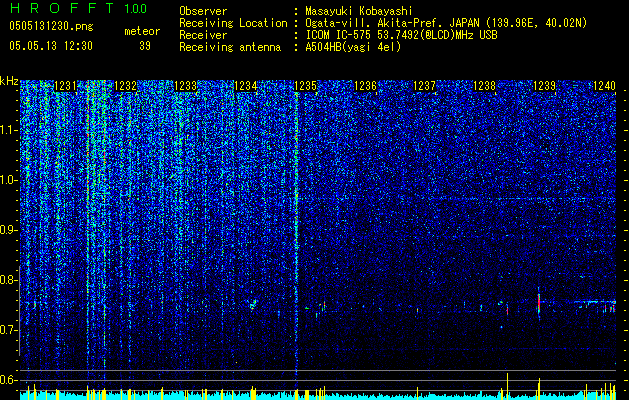Click the antenna value A504HB(yagi 4el)

pos(353,47)
